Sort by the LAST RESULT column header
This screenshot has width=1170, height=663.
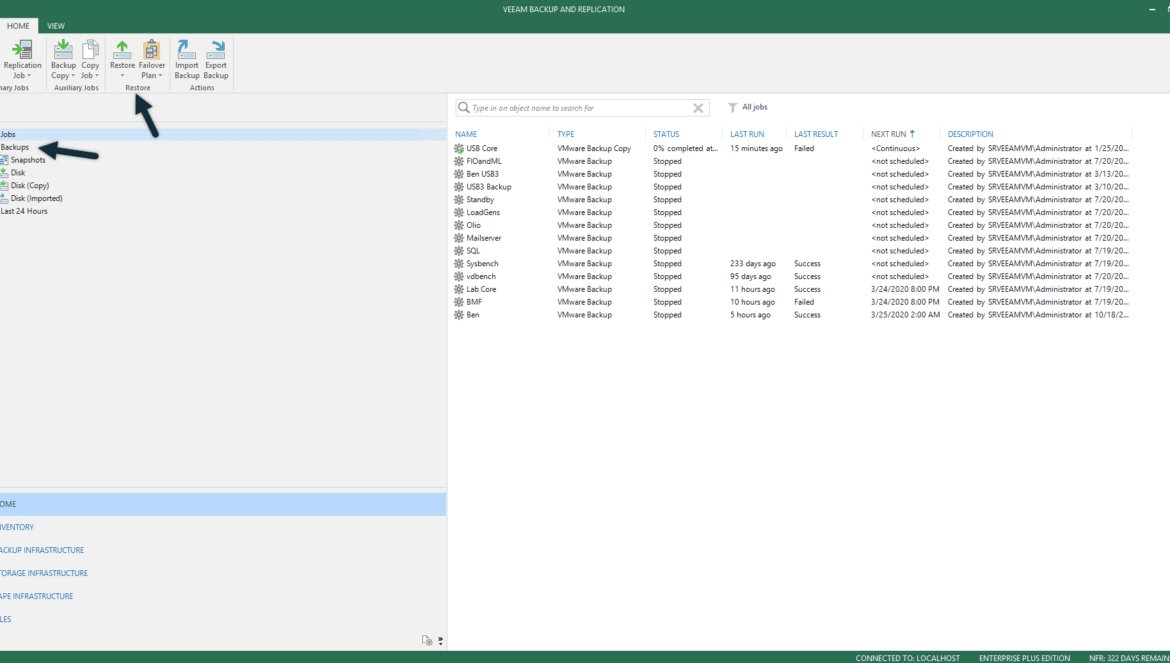tap(816, 134)
